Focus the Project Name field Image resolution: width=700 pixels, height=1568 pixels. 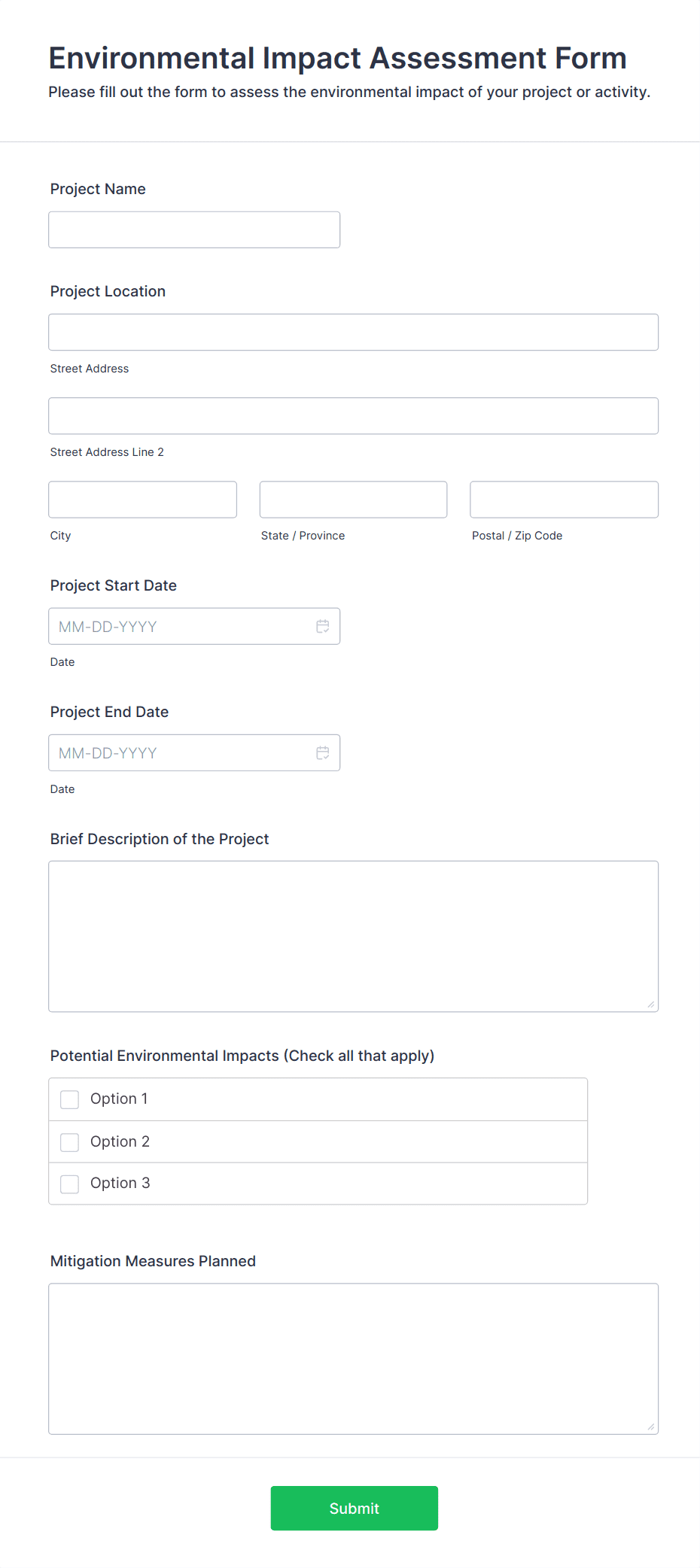pos(194,229)
